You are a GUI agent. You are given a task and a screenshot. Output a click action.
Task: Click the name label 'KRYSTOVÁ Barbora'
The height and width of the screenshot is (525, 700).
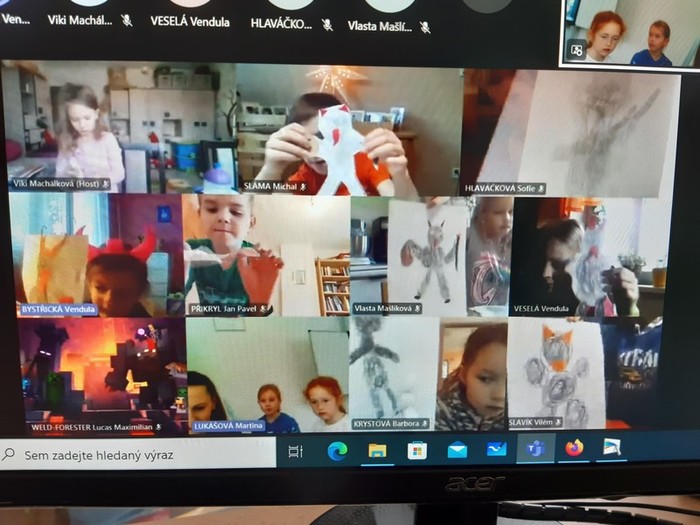click(x=386, y=424)
